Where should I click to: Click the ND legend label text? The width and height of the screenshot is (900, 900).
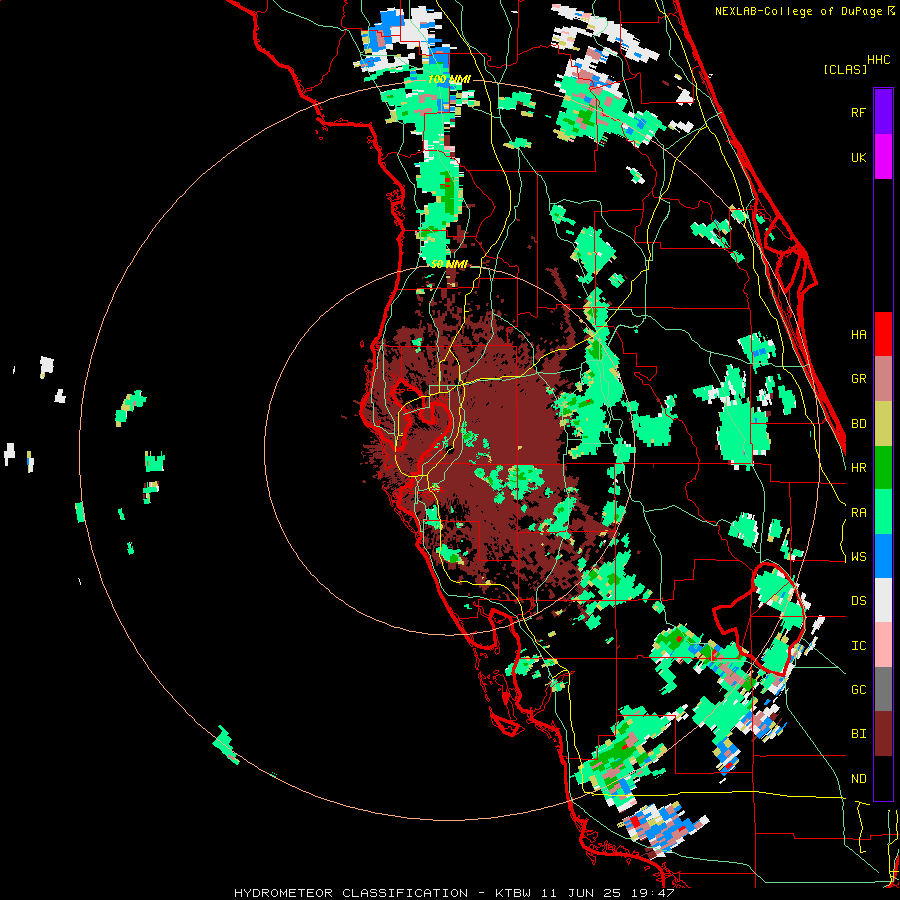coord(858,779)
